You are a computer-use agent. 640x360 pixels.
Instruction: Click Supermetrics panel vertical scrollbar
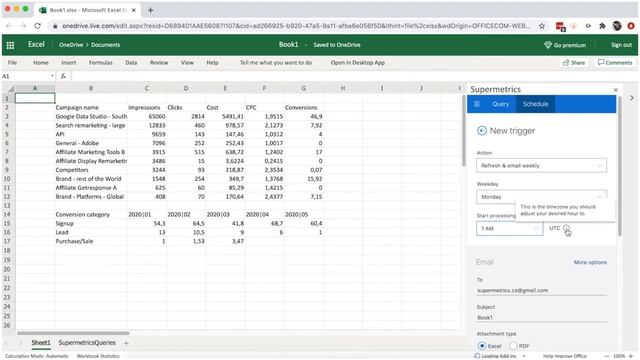[x=620, y=167]
